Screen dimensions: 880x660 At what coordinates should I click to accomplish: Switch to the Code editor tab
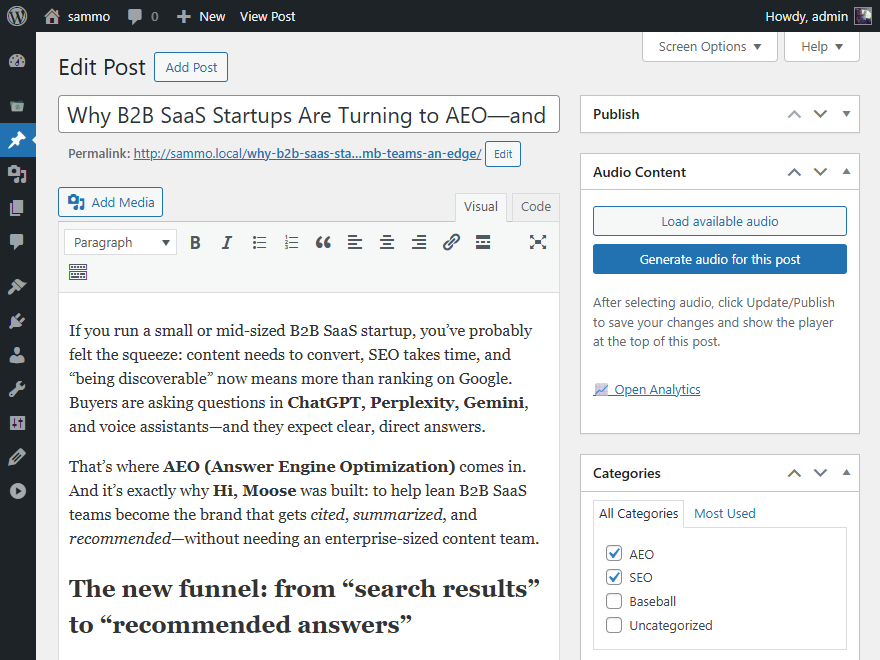[536, 207]
